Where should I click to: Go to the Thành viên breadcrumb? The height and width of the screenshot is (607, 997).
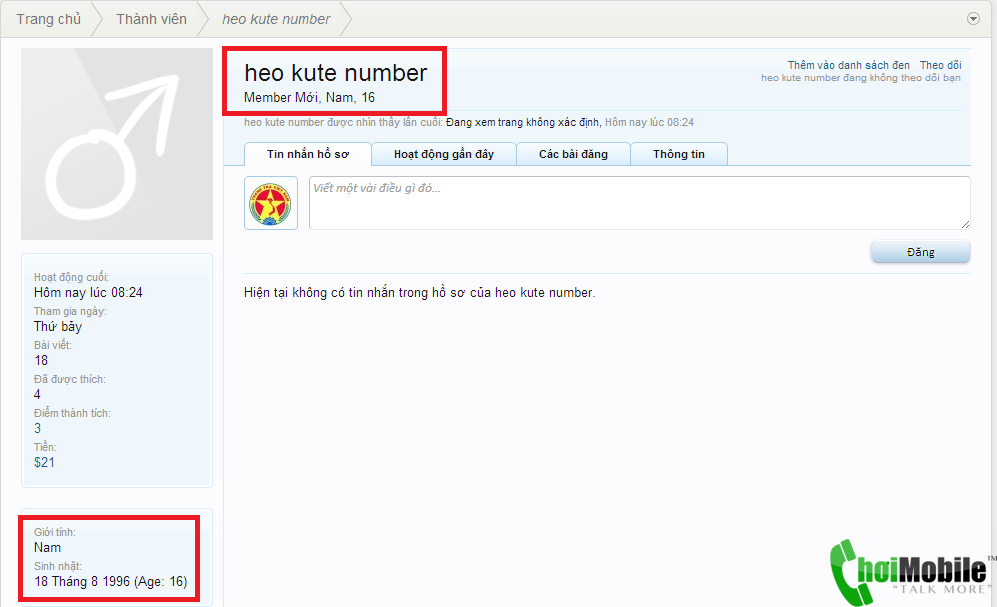[151, 19]
